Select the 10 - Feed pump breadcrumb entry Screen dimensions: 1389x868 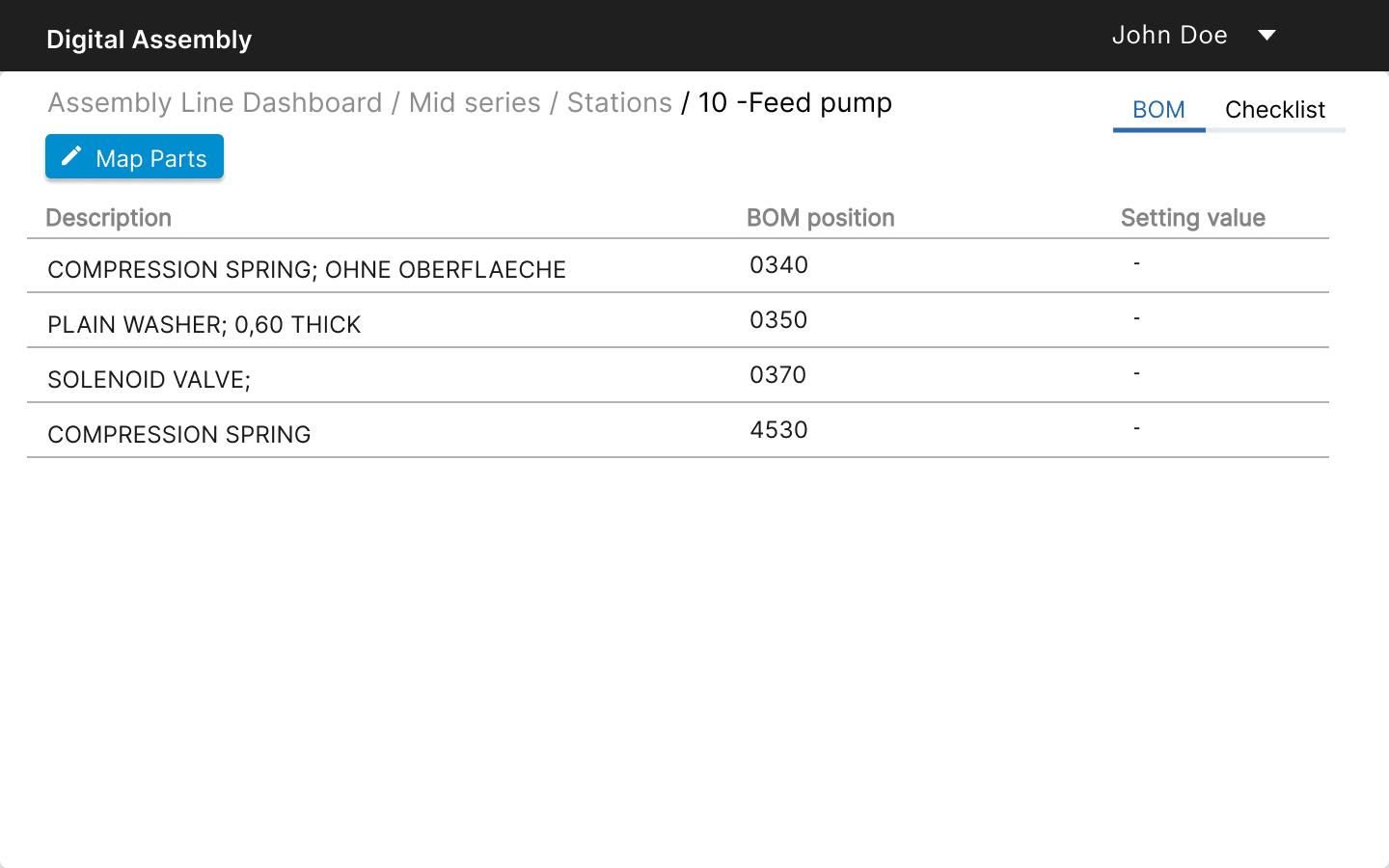click(792, 102)
